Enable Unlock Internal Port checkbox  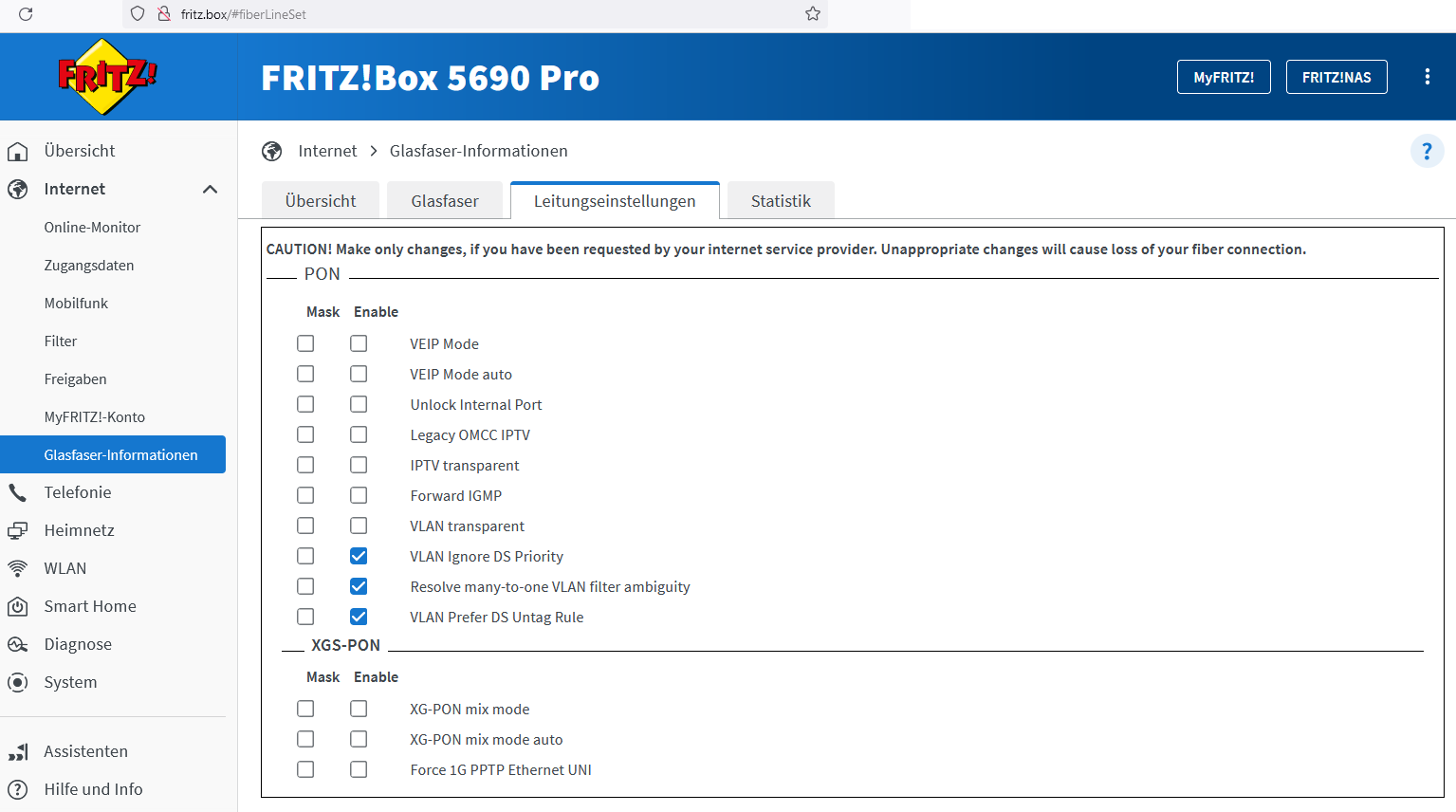(x=359, y=404)
